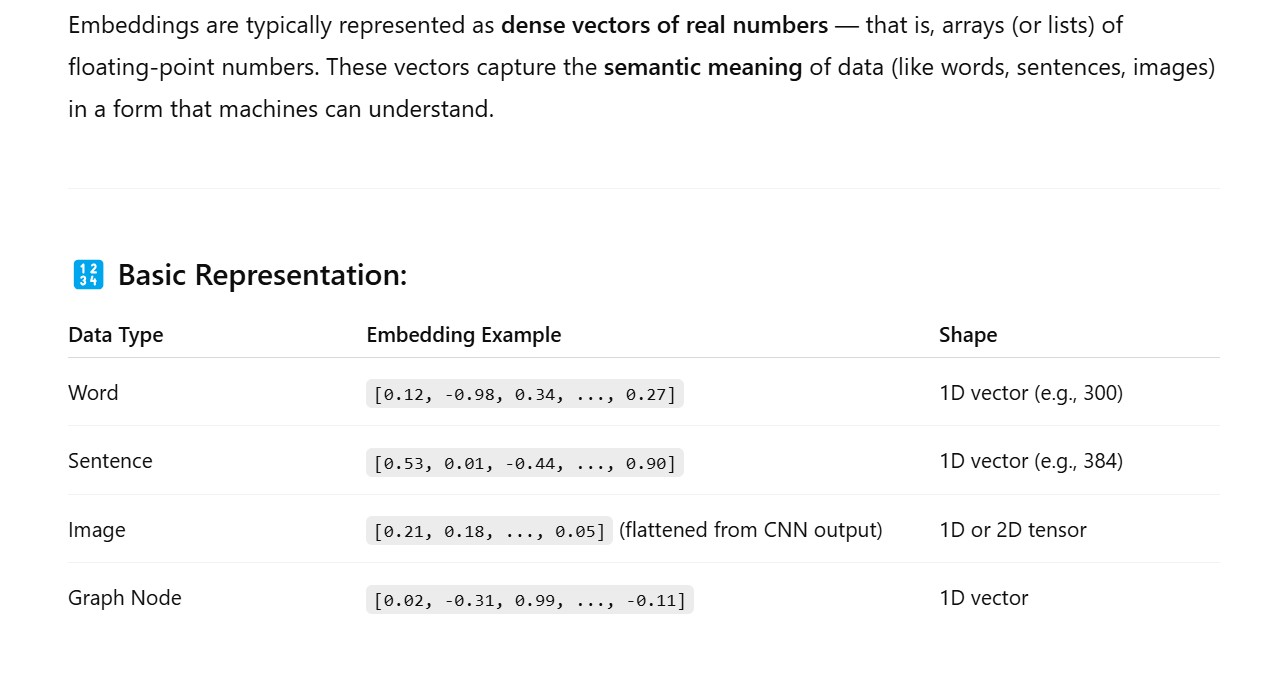The image size is (1286, 687).
Task: Select the 1D vector (e.g., 384) cell
Action: 1031,461
